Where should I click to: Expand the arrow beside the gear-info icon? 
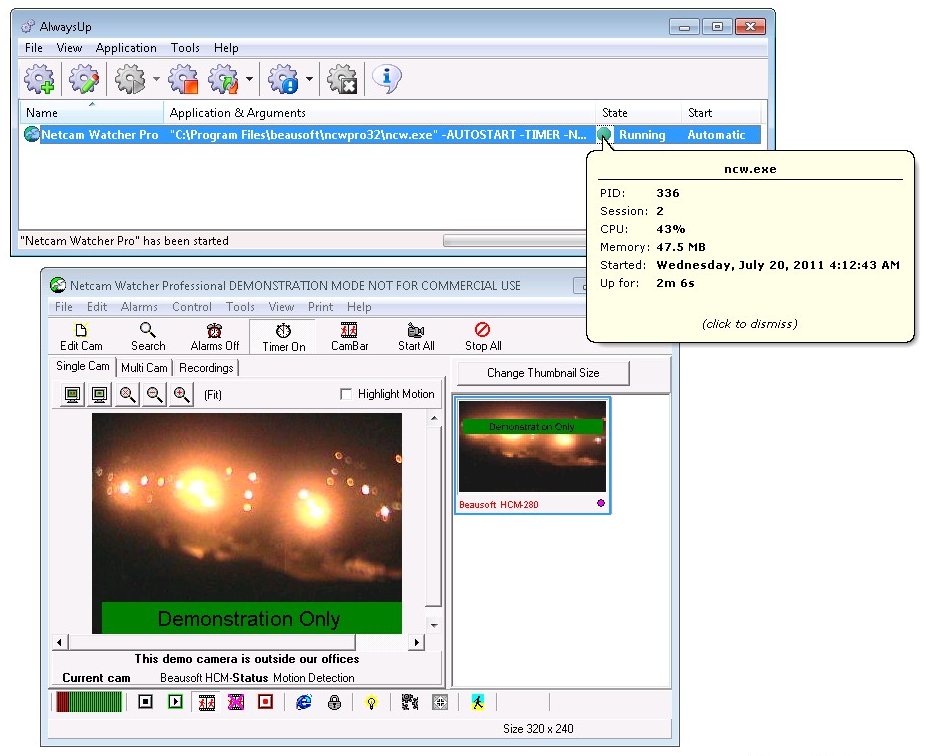click(x=309, y=79)
